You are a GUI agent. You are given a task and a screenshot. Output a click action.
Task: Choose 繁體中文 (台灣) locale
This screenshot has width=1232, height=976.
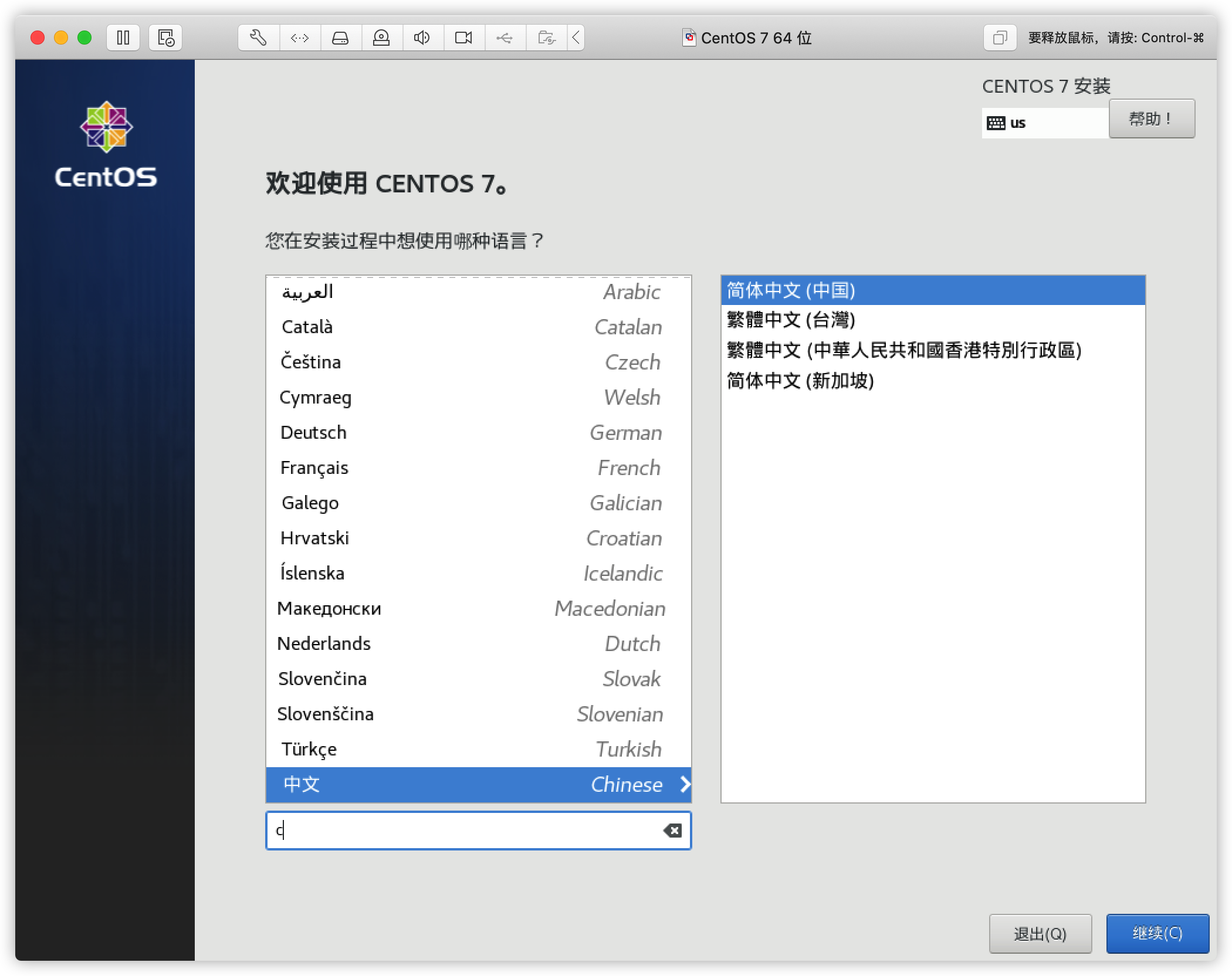pyautogui.click(x=791, y=320)
